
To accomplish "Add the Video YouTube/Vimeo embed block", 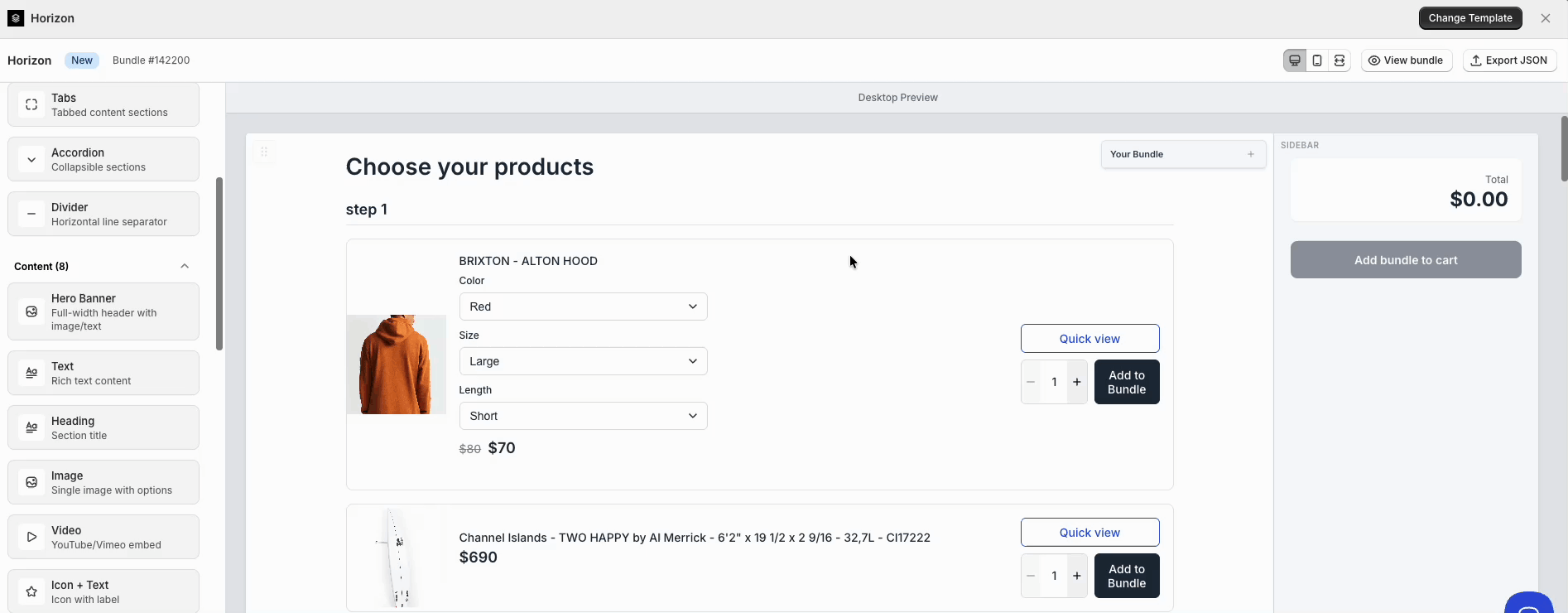I will click(103, 537).
